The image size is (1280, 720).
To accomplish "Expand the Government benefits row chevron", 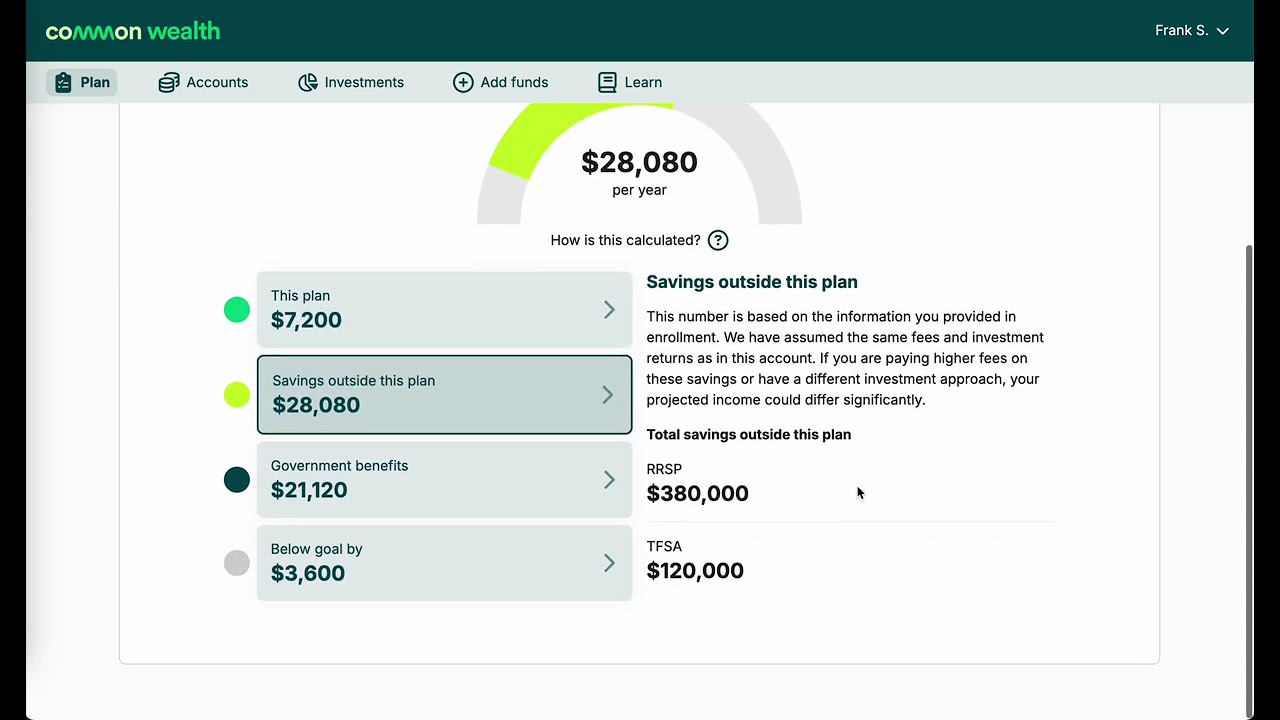I will [x=609, y=480].
